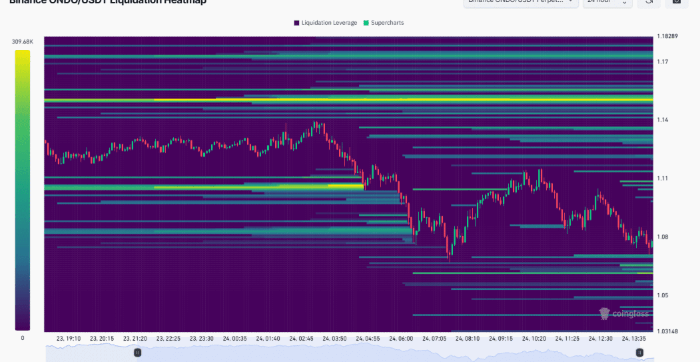This screenshot has width=700, height=362.
Task: Click the 24, 03:50 time axis label
Action: click(x=335, y=339)
